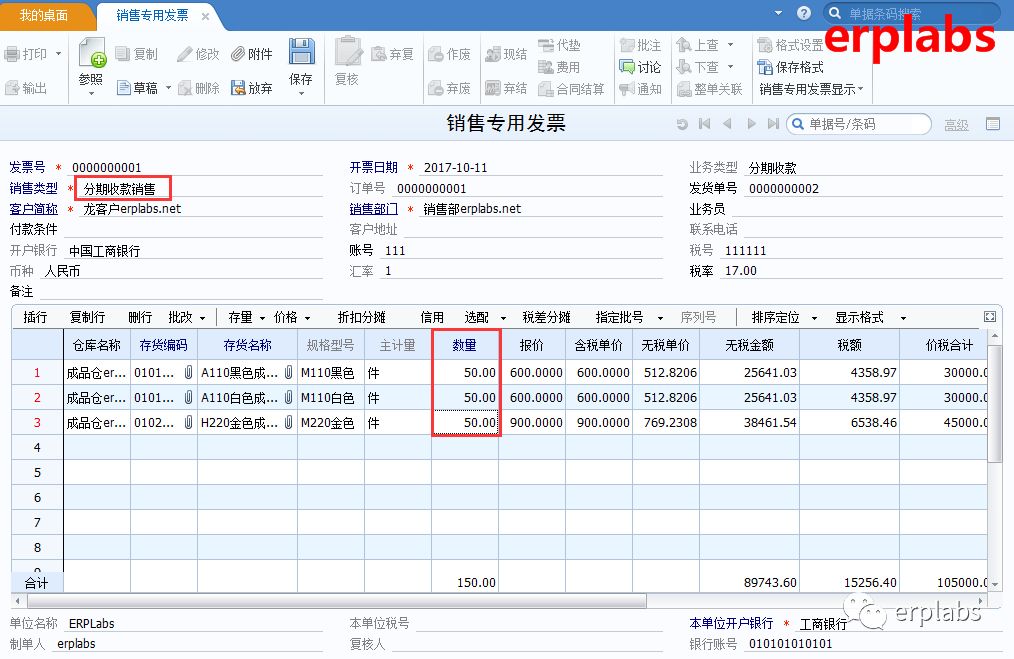Open 附件 attachments with paperclip icon
Viewport: 1014px width, 659px height.
tap(252, 54)
